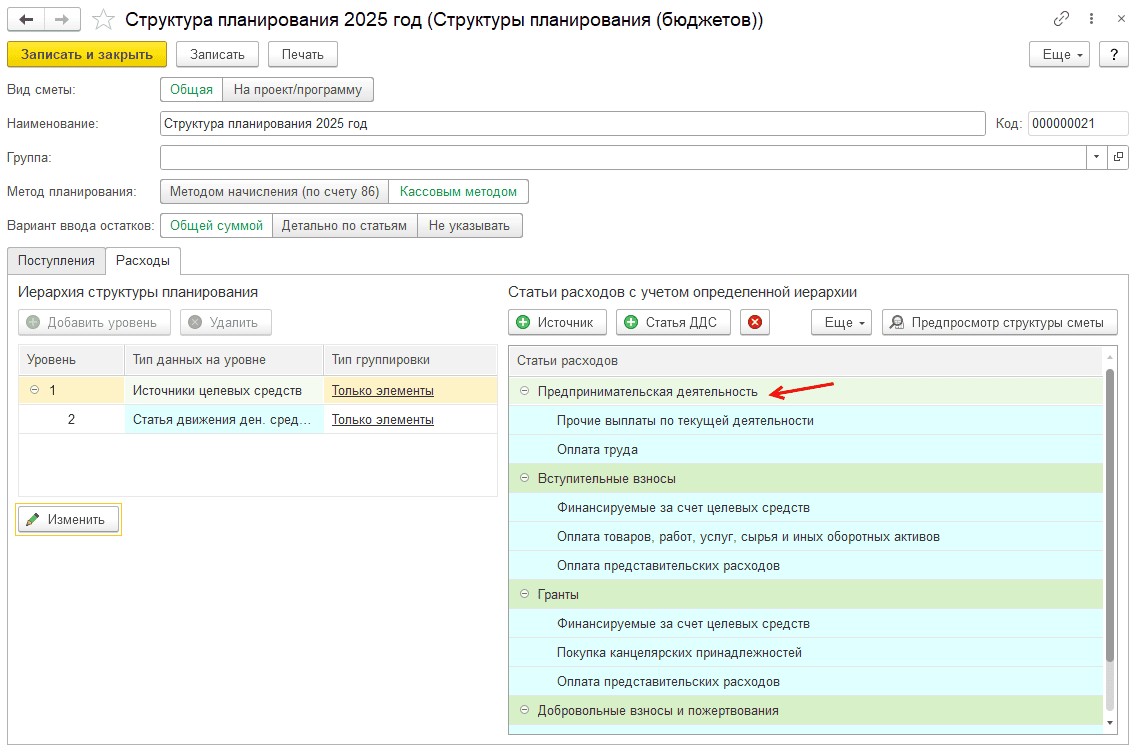Open the Группа field dropdown arrow
This screenshot has width=1139, height=752.
1096,157
